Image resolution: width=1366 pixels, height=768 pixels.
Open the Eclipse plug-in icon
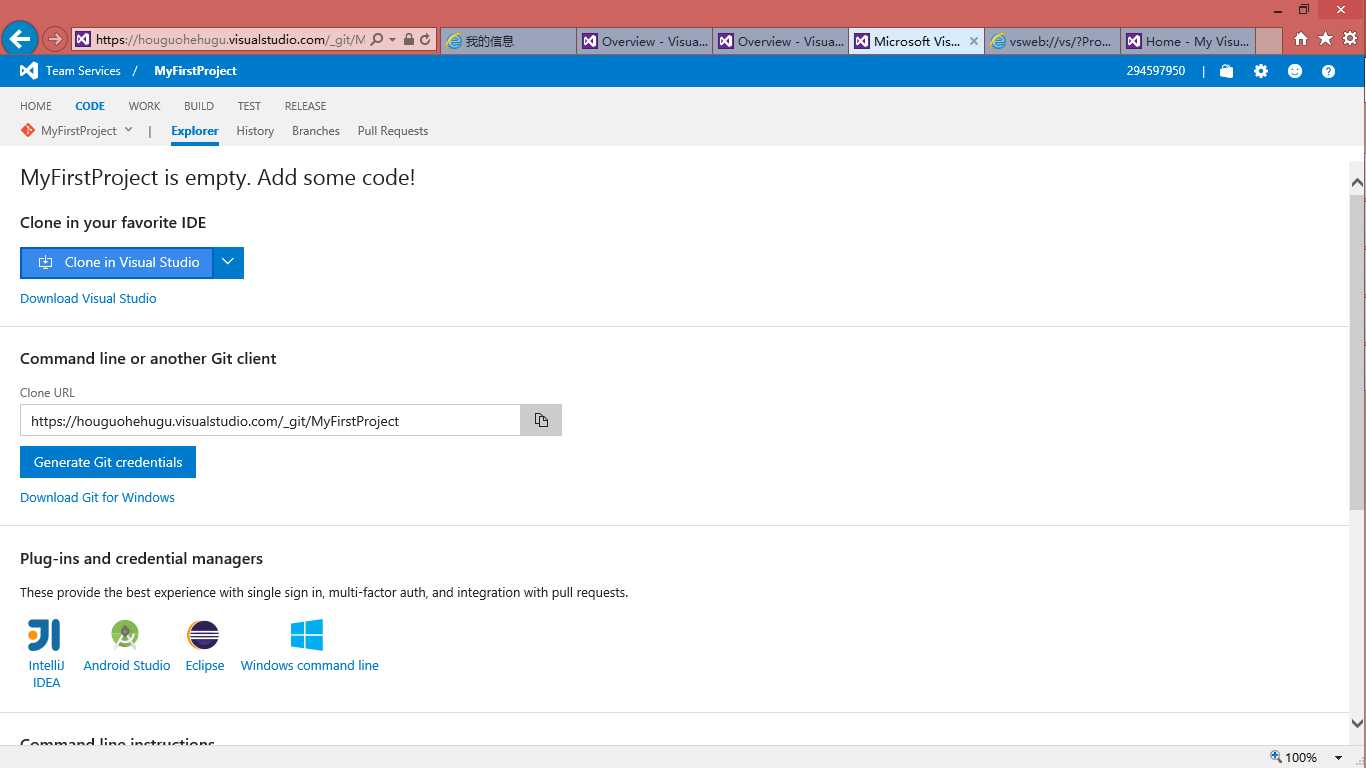coord(203,635)
